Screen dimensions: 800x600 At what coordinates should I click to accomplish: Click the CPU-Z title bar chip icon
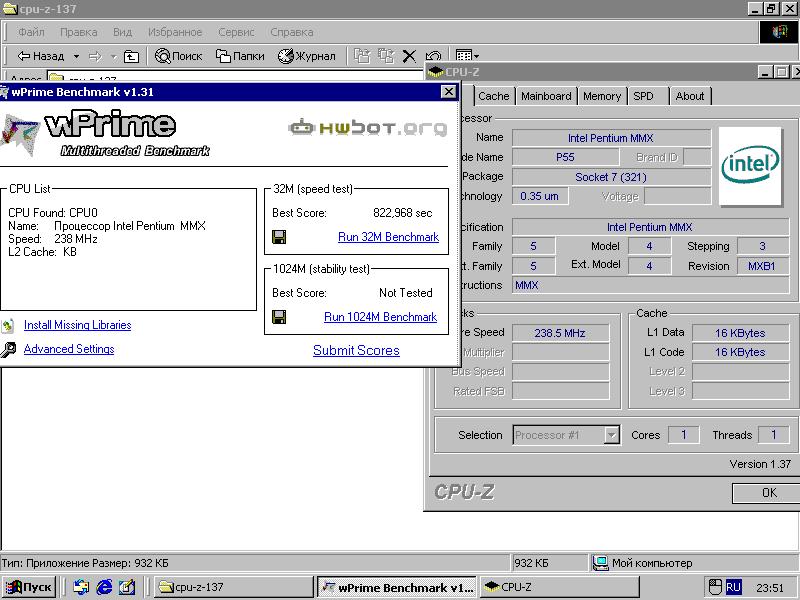(x=435, y=72)
